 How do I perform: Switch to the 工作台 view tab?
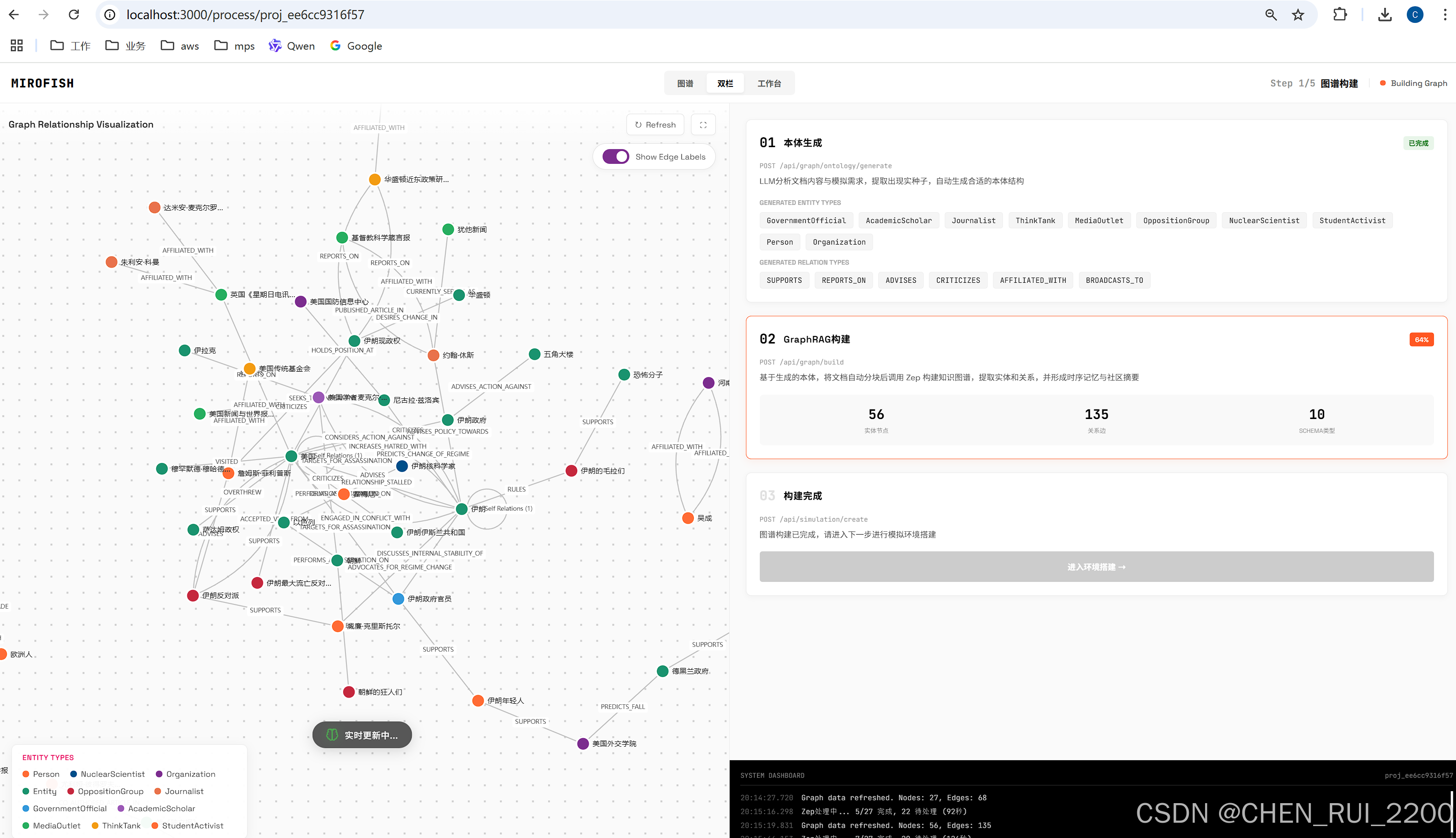coord(769,84)
